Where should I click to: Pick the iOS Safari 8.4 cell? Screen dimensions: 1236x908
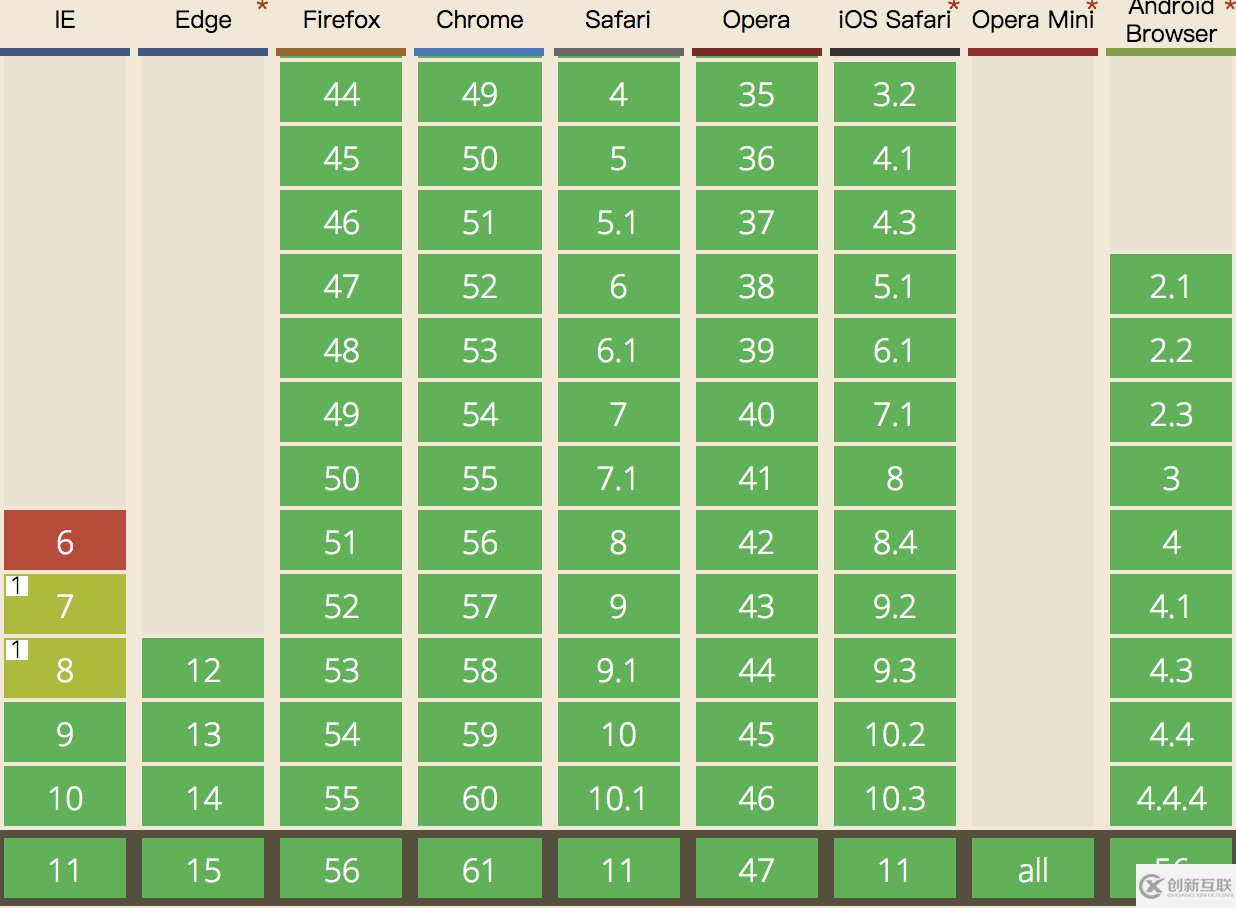click(894, 541)
